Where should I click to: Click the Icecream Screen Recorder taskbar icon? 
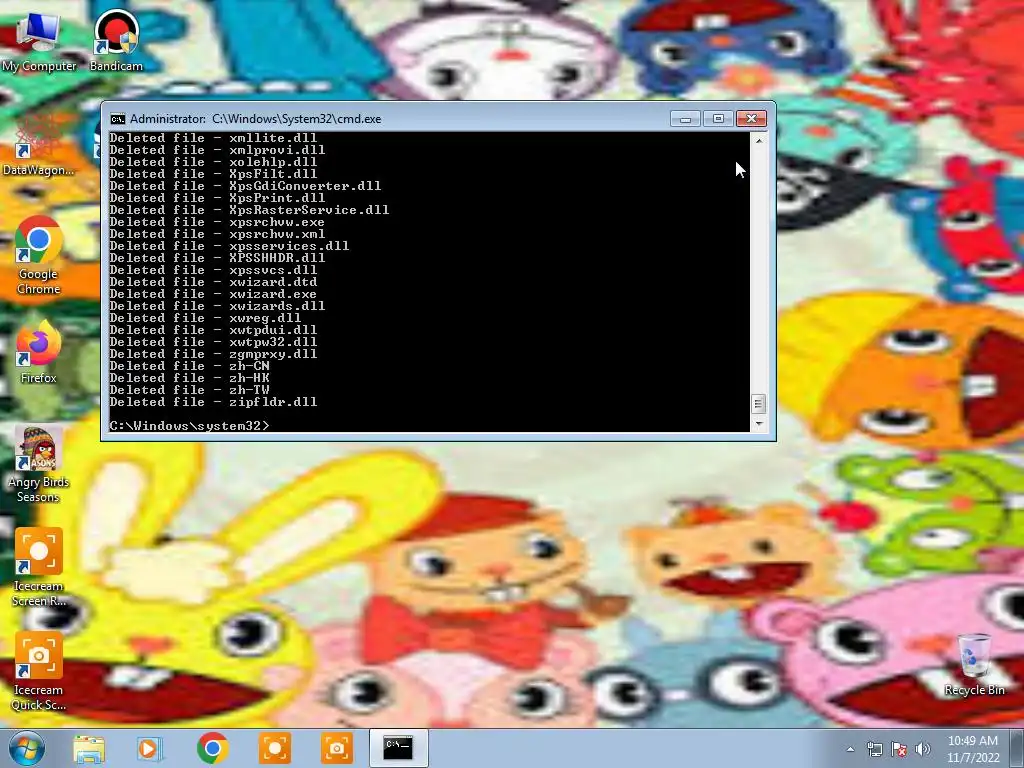click(275, 748)
